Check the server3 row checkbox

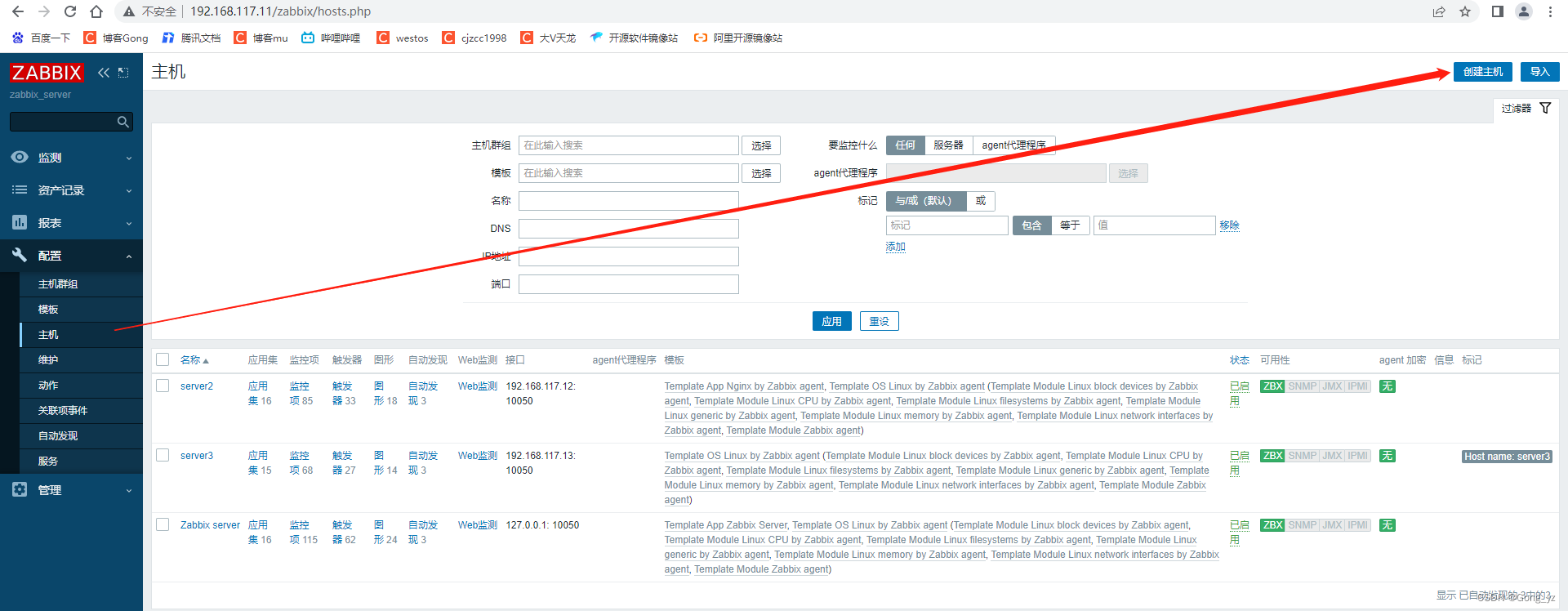(163, 455)
